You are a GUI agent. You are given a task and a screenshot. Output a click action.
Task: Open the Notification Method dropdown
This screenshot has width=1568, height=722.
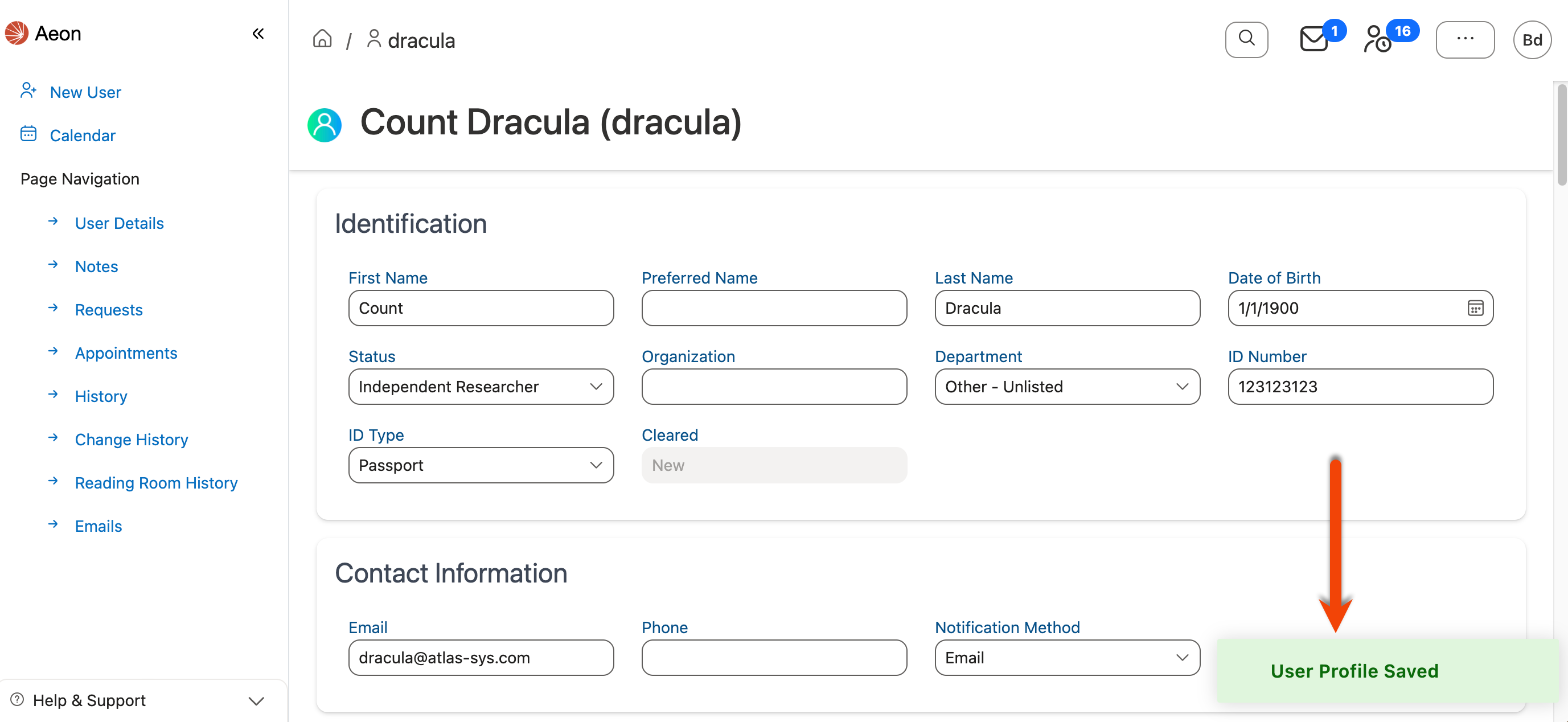tap(1067, 658)
